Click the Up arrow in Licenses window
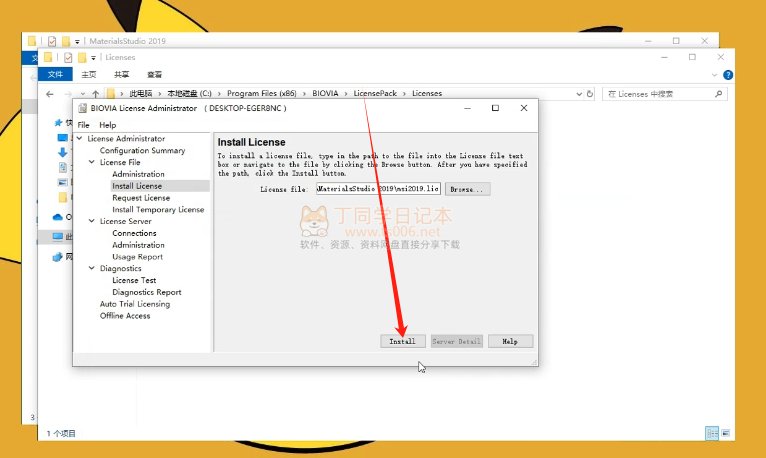The height and width of the screenshot is (458, 766). (96, 94)
